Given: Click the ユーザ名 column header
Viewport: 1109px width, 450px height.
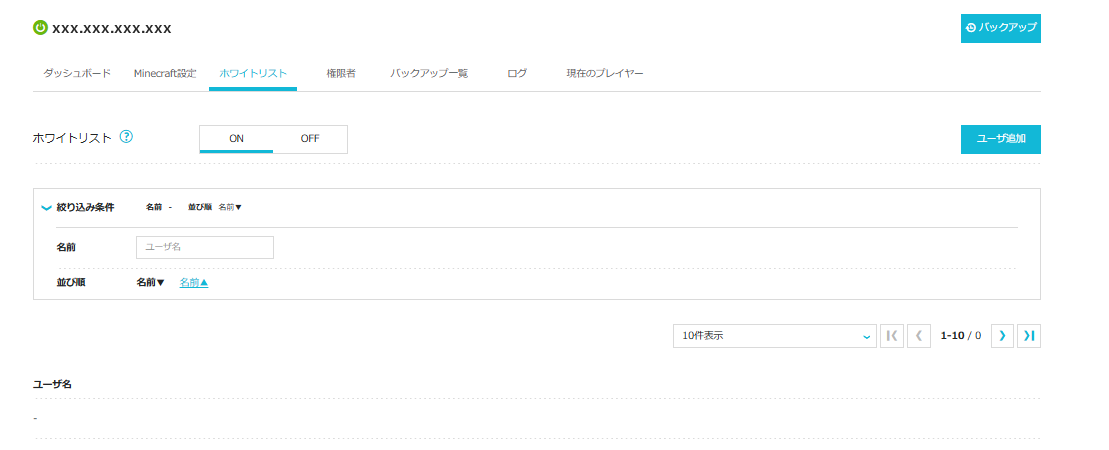Looking at the screenshot, I should 52,384.
